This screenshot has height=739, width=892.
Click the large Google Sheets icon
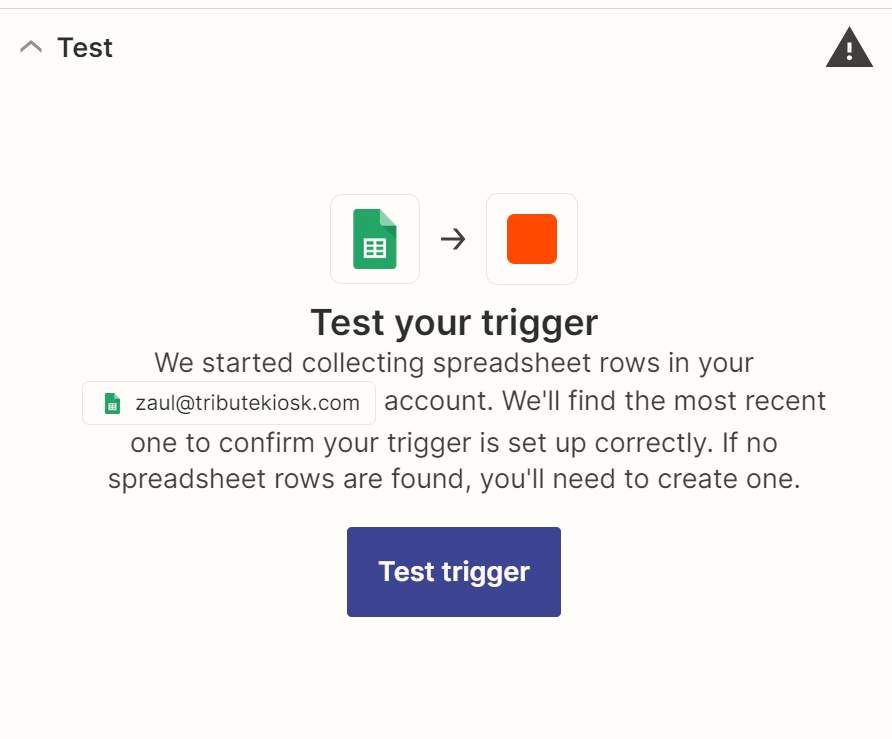[x=375, y=239]
